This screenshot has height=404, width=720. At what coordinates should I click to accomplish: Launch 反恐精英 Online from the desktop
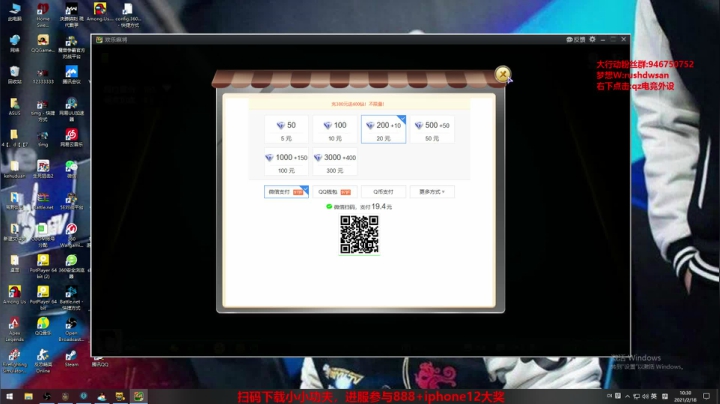(x=43, y=361)
